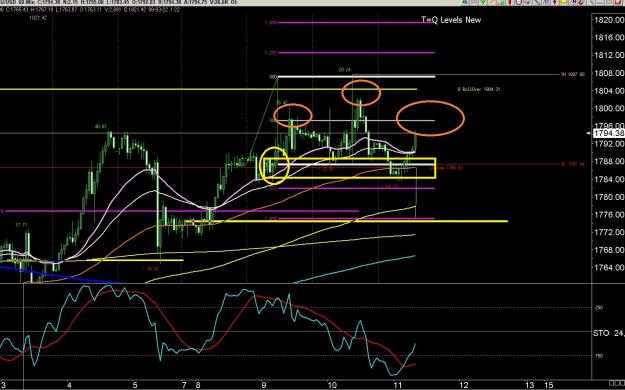Image resolution: width=625 pixels, height=390 pixels.
Task: Select date 13 on the time axis
Action: (x=529, y=385)
